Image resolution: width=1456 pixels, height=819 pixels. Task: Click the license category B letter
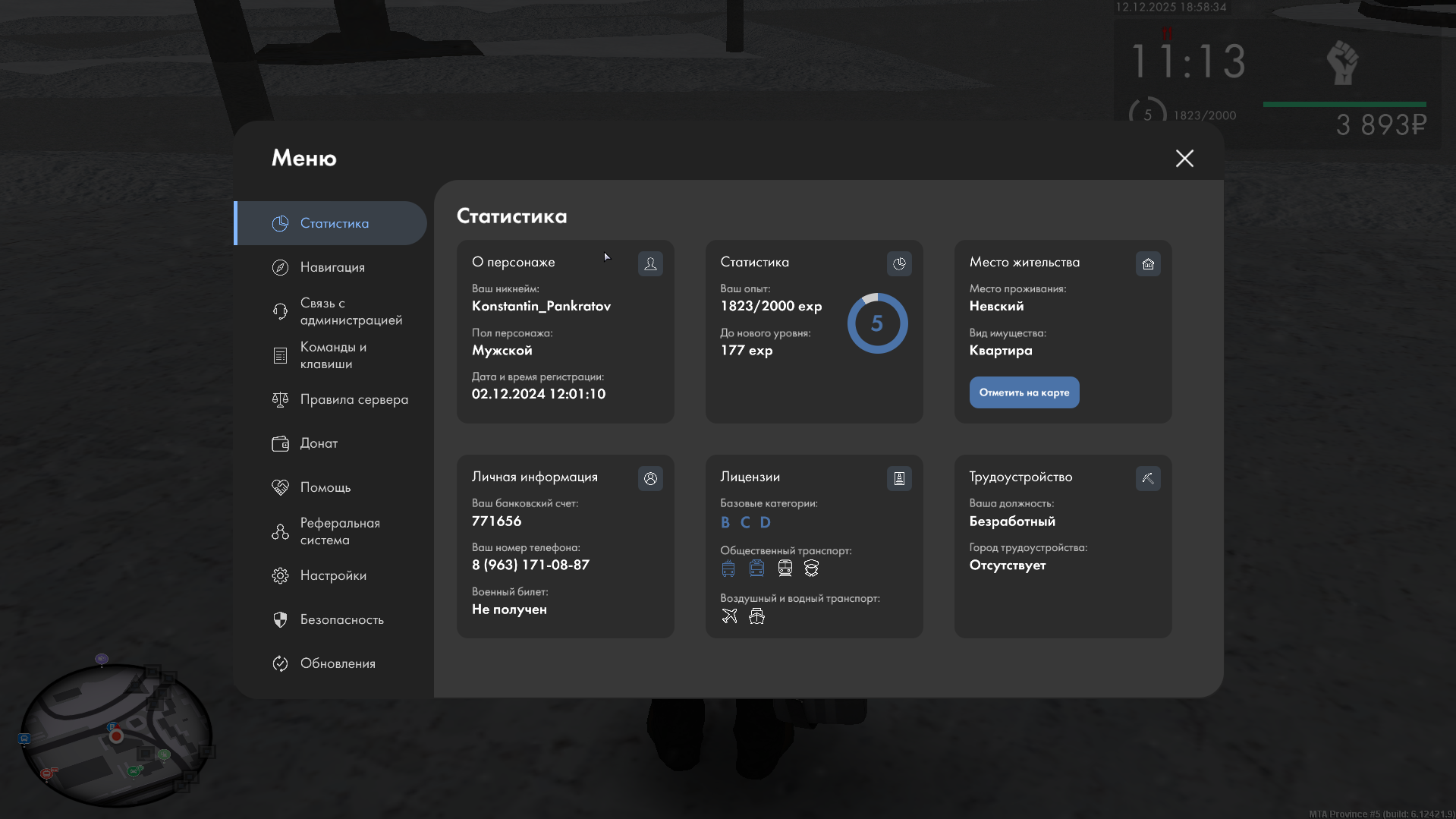(x=725, y=522)
